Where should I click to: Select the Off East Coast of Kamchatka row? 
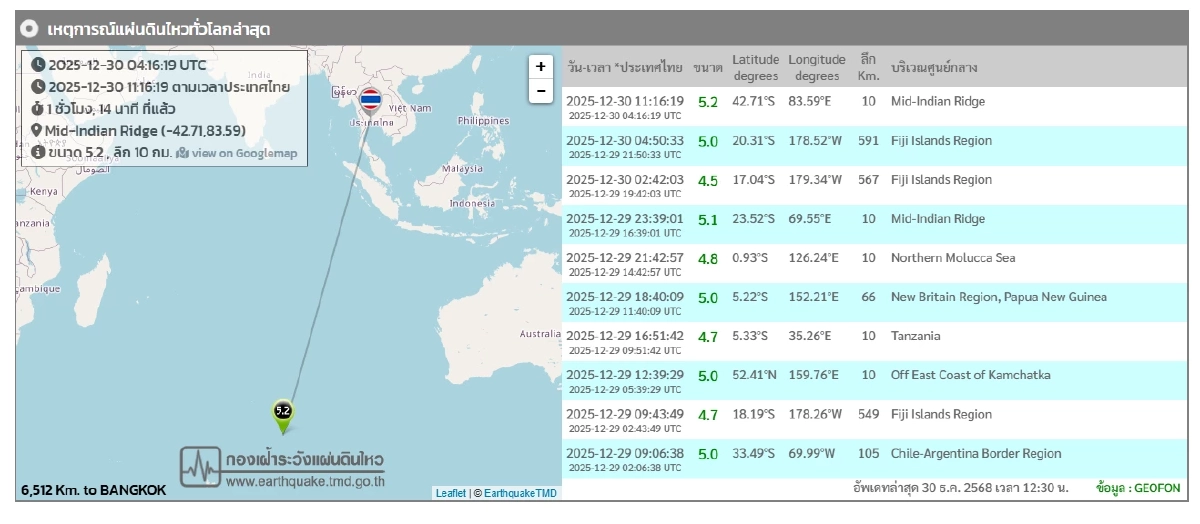(x=860, y=375)
